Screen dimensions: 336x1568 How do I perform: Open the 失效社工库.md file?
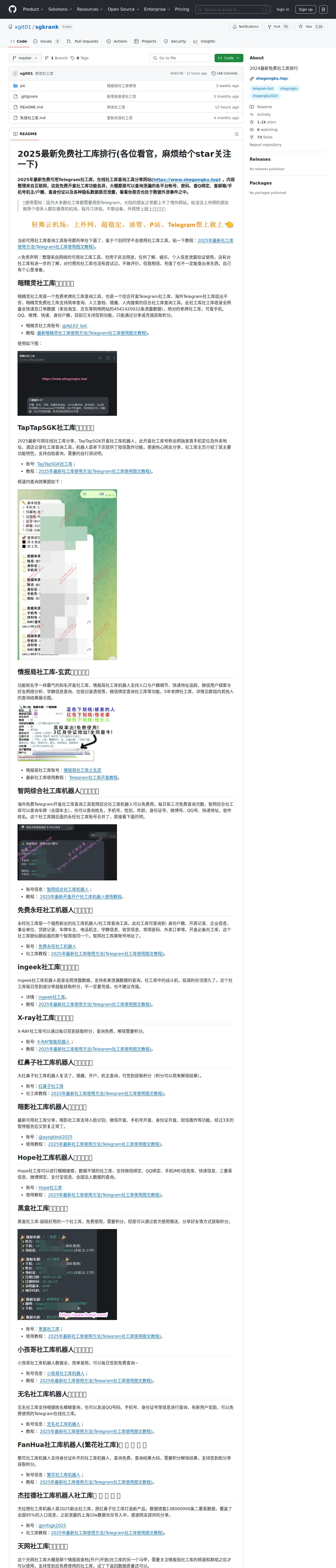click(x=32, y=118)
